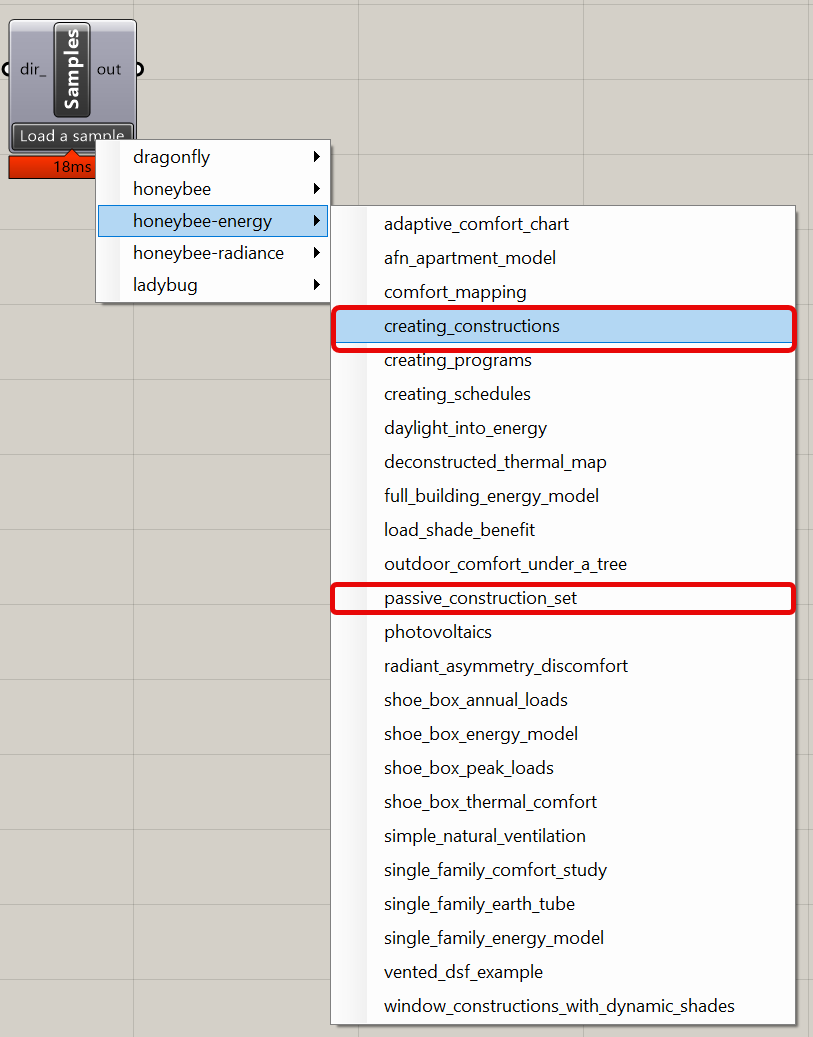The image size is (813, 1037).
Task: Load the shoe_box_energy_model sample
Action: point(563,734)
